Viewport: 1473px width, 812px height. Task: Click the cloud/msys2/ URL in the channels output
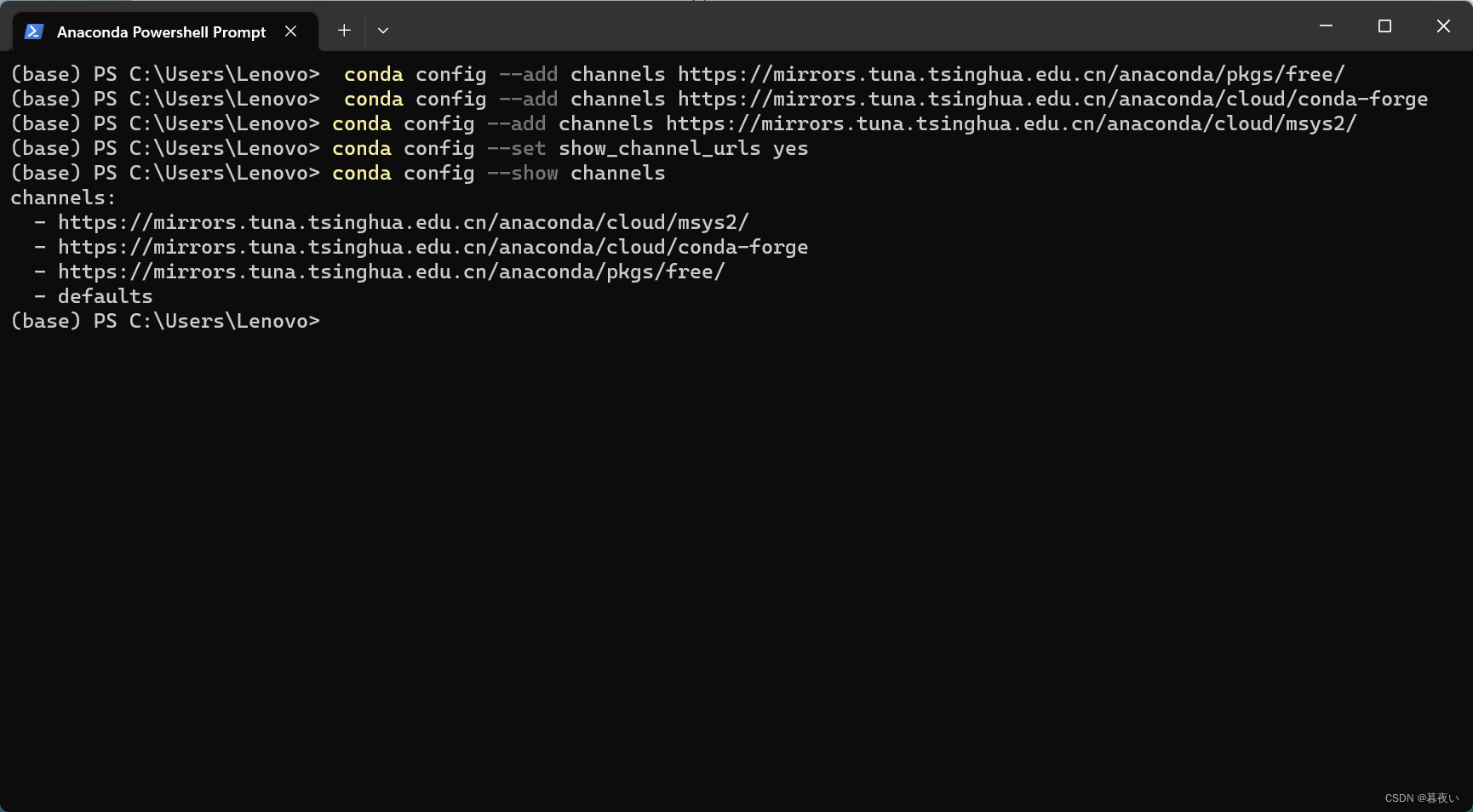click(x=403, y=223)
